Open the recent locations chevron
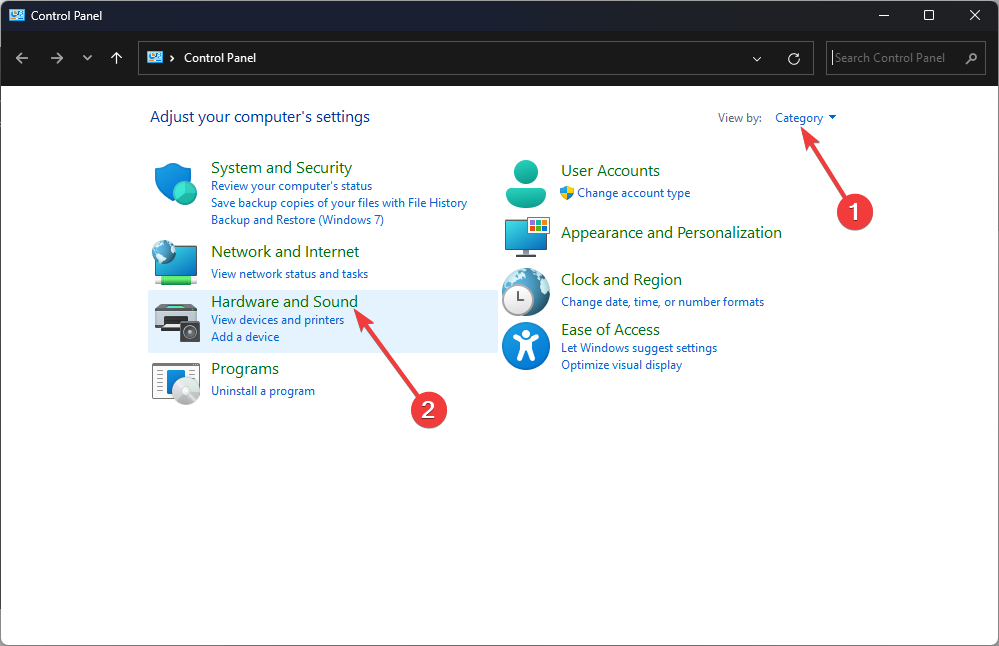 coord(87,58)
